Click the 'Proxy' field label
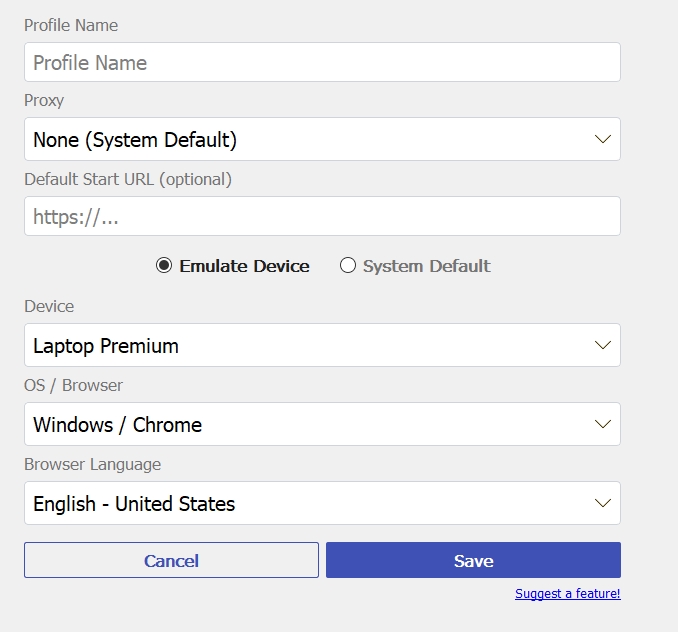Viewport: 678px width, 632px height. (x=44, y=101)
